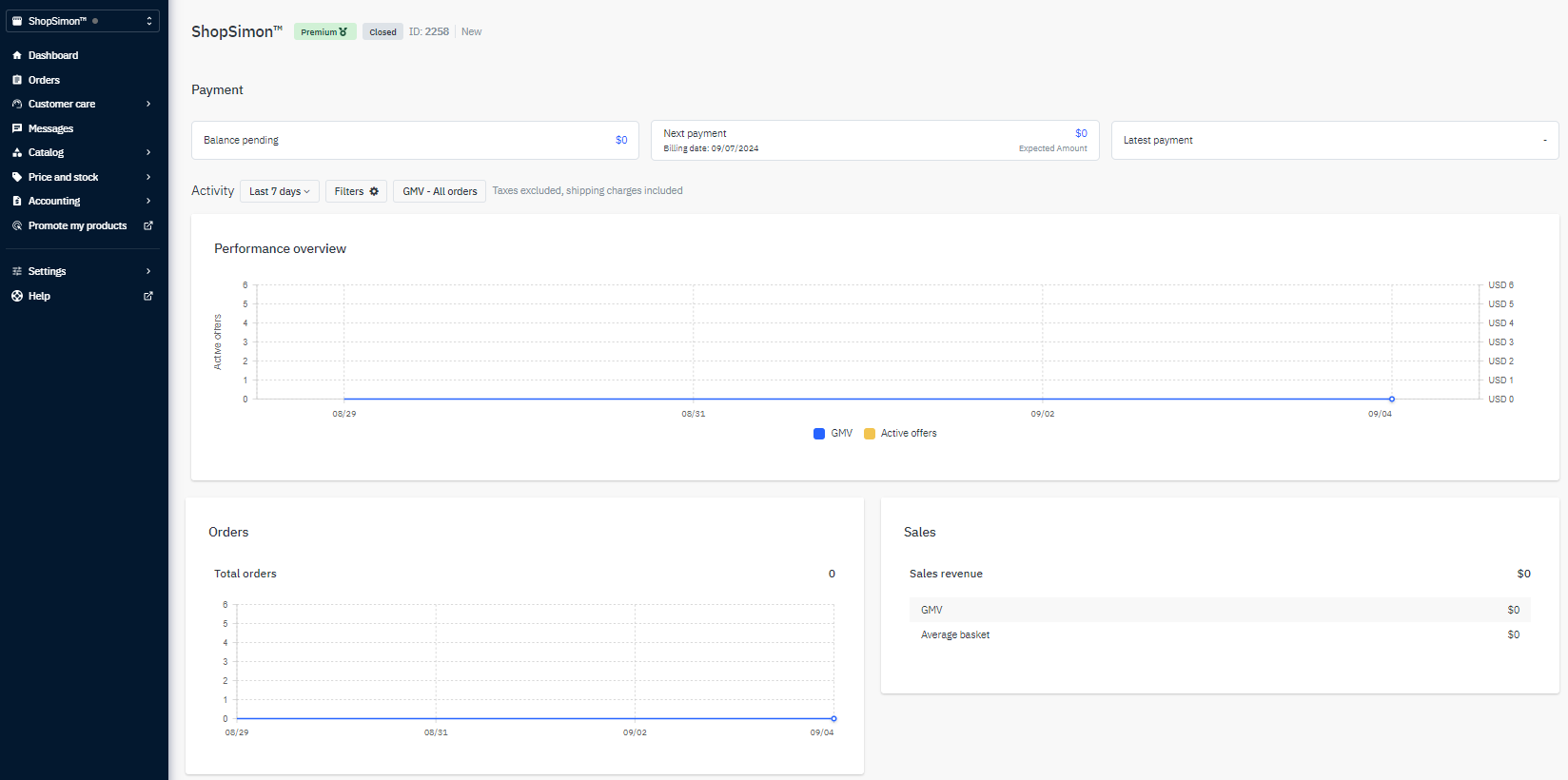Click the Billing date: 09/07/2024 text
Screen dimensions: 1568x780
pyautogui.click(x=711, y=148)
